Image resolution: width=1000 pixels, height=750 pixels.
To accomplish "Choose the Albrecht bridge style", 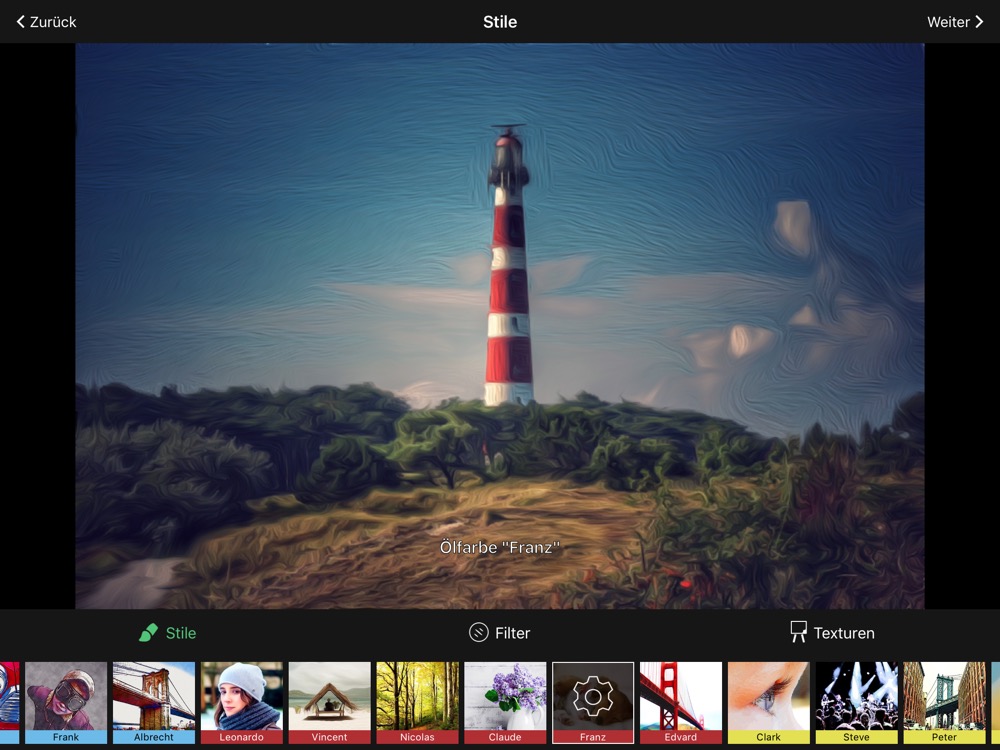I will (154, 702).
